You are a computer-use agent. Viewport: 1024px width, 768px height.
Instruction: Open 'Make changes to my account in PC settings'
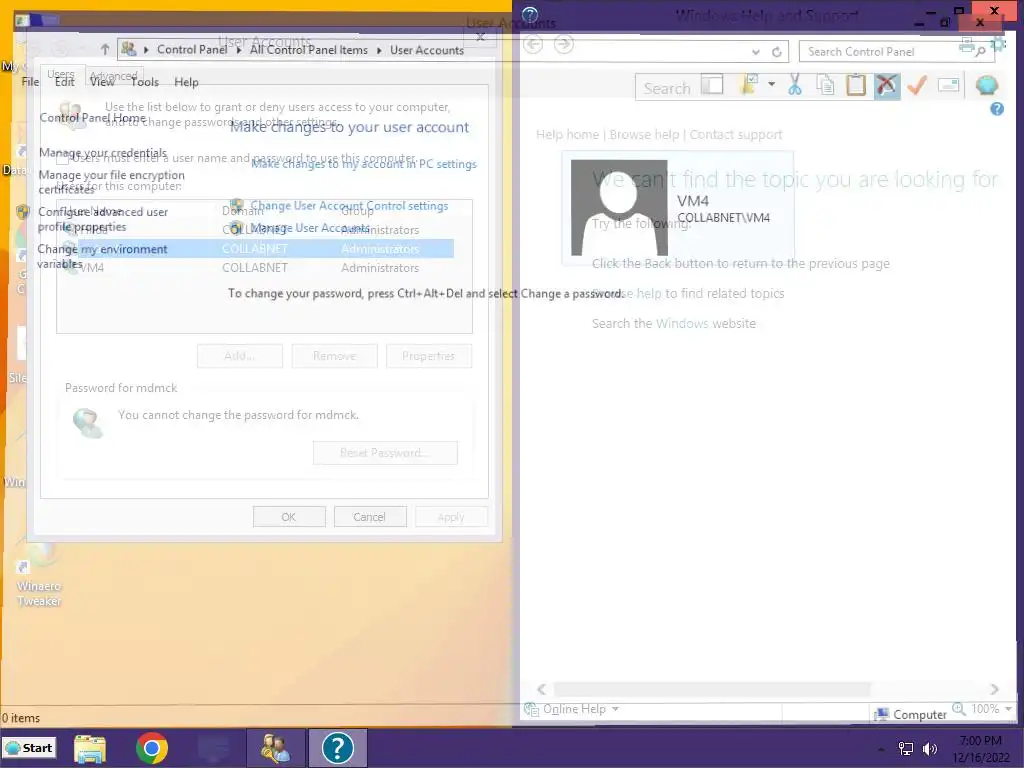[364, 164]
